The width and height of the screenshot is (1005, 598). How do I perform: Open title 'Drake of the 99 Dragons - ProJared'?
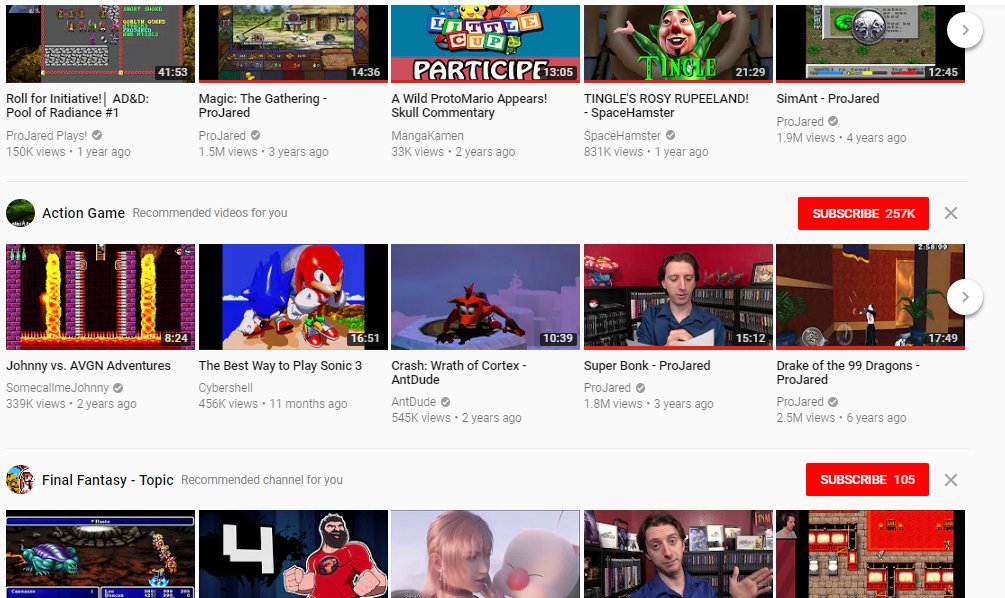click(848, 372)
